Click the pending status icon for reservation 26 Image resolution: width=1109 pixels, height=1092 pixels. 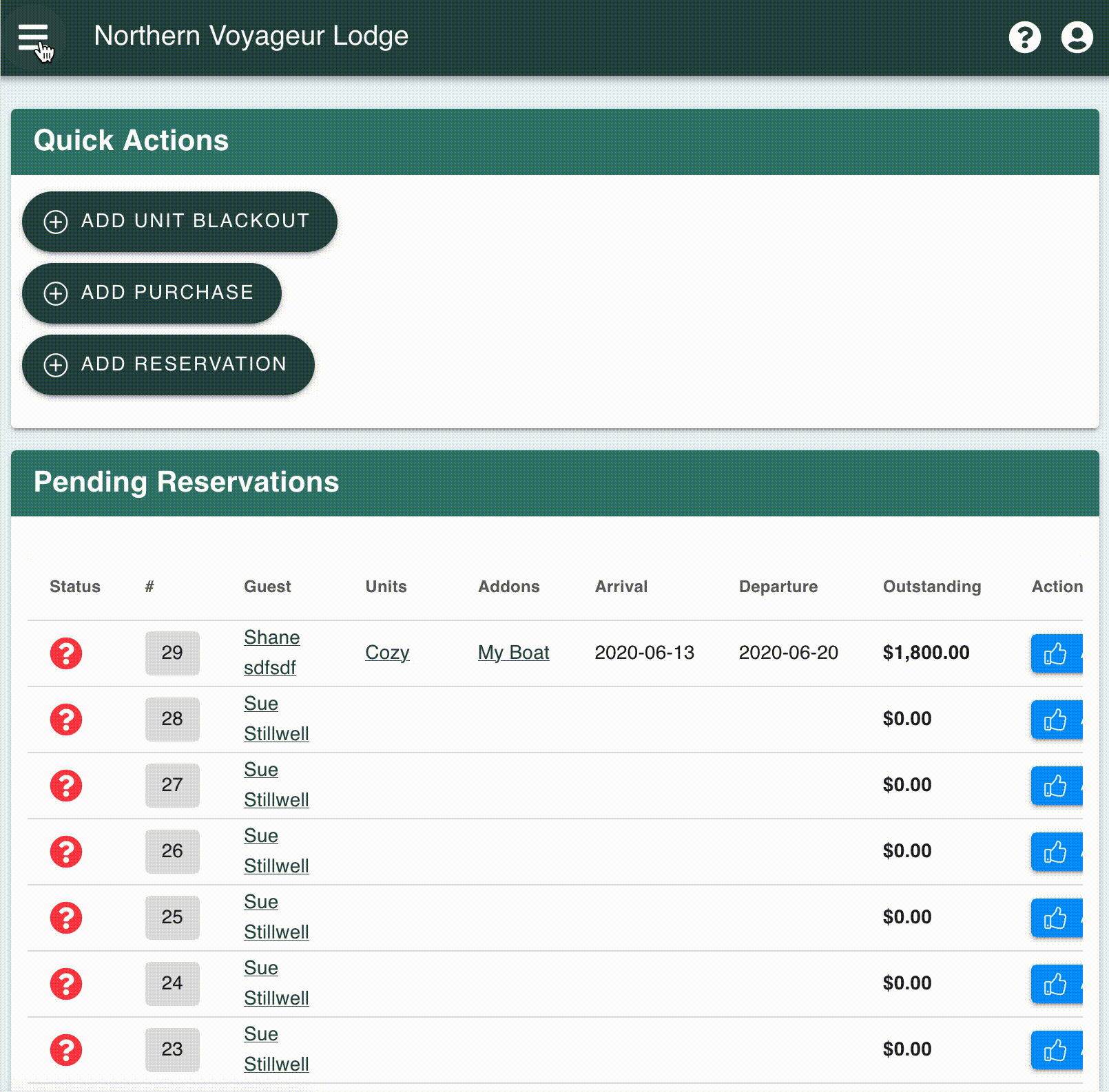(66, 851)
